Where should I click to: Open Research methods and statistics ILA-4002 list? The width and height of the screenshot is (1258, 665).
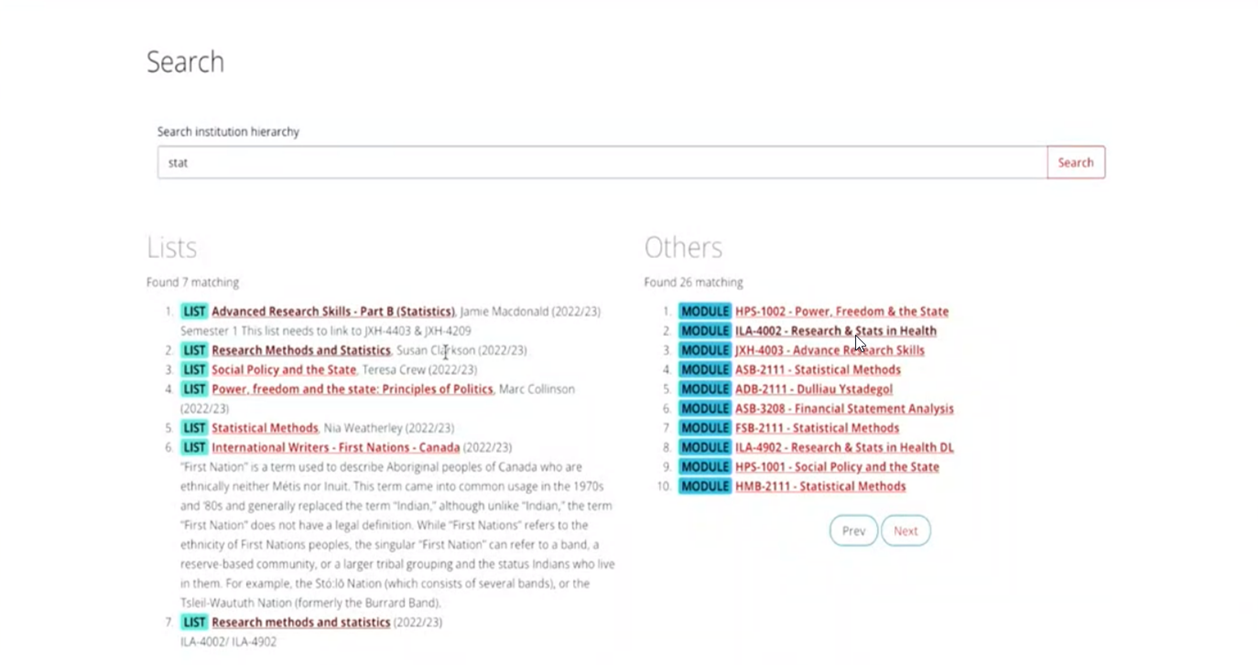pos(300,622)
